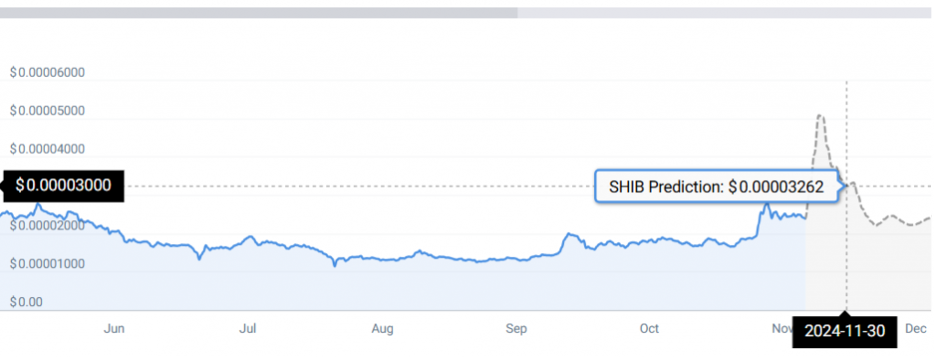Click the peak of the dashed prediction line
Viewport: 934px width, 360px height.
pyautogui.click(x=821, y=115)
